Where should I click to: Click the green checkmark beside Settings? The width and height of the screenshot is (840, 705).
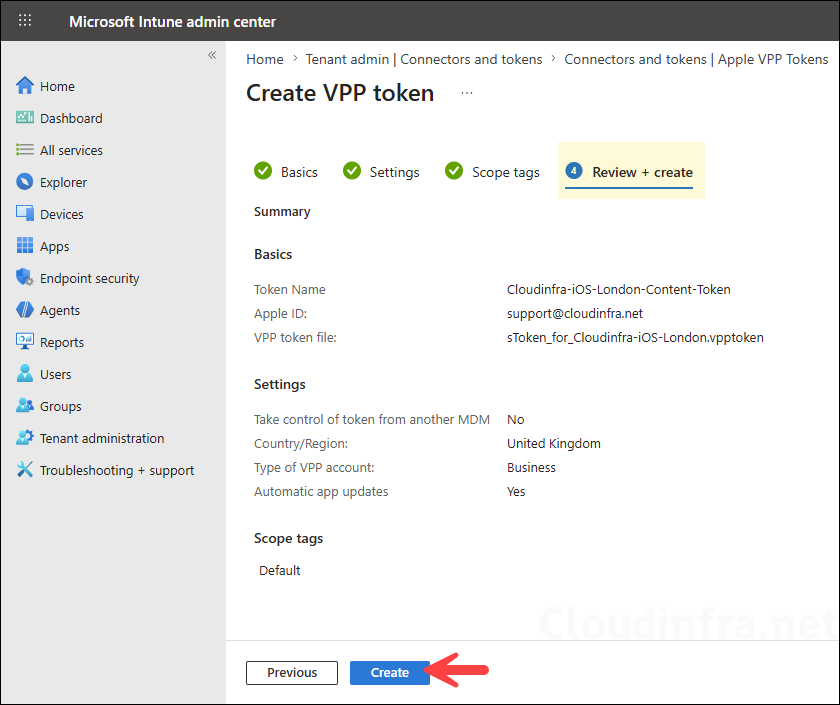(351, 171)
